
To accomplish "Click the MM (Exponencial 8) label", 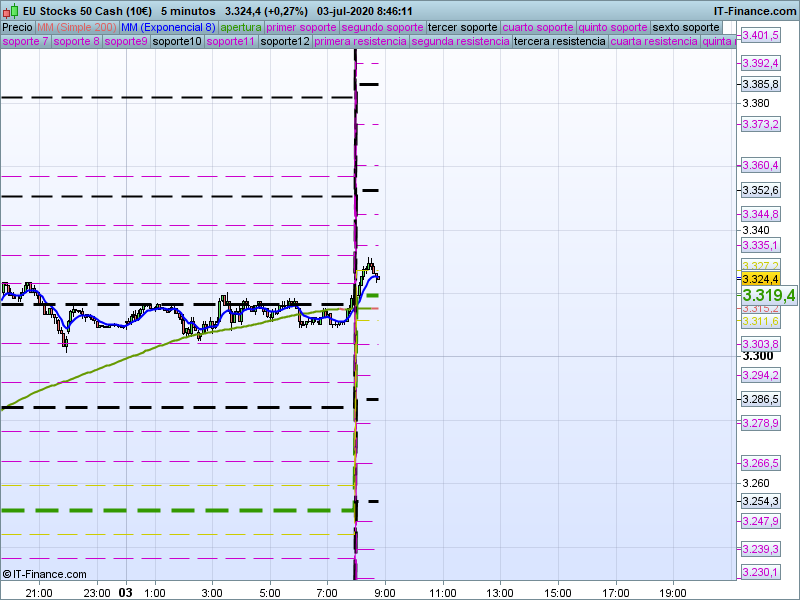I will 167,27.
